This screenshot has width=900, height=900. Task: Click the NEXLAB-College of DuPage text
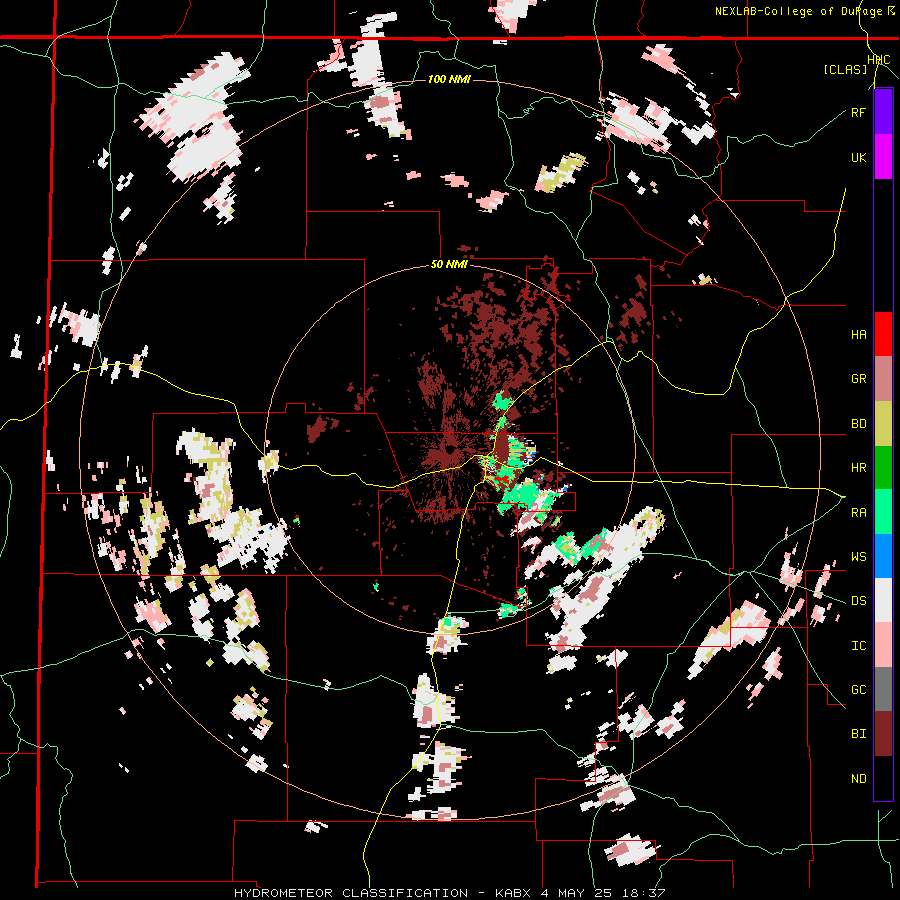click(x=800, y=11)
